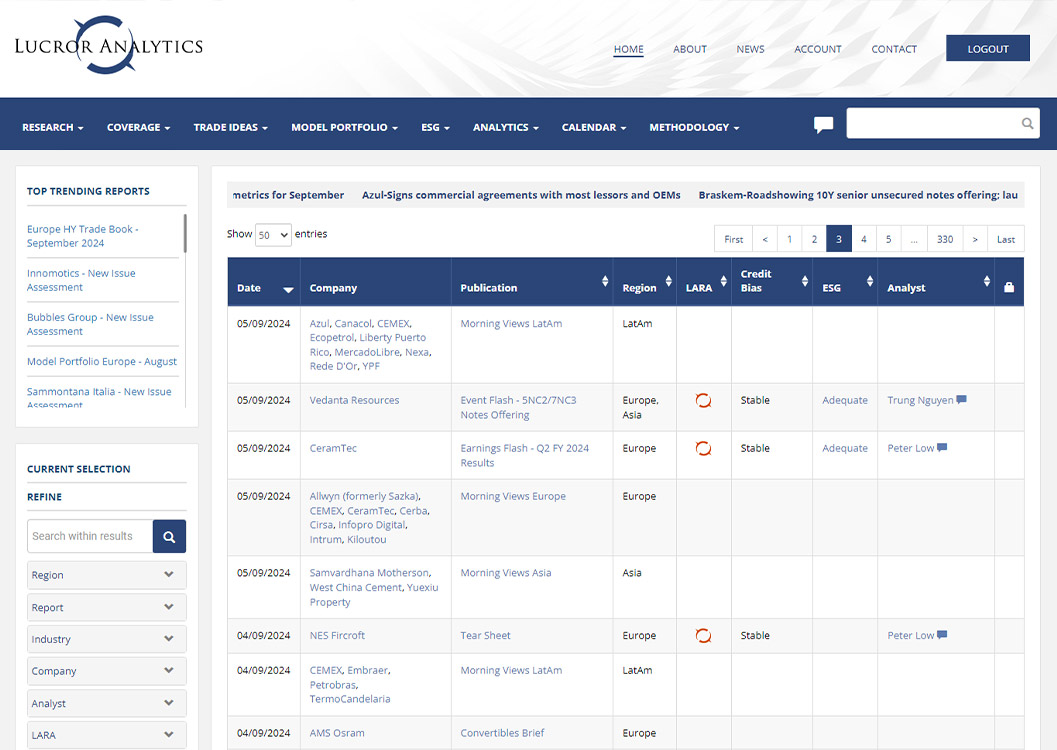Click the lock icon column header

[1009, 288]
